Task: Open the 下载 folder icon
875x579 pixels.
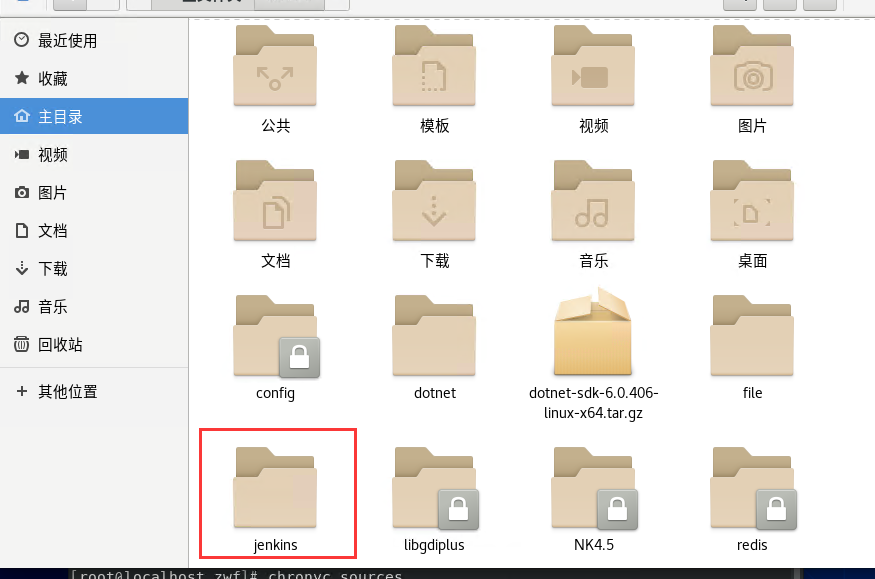Action: tap(434, 200)
